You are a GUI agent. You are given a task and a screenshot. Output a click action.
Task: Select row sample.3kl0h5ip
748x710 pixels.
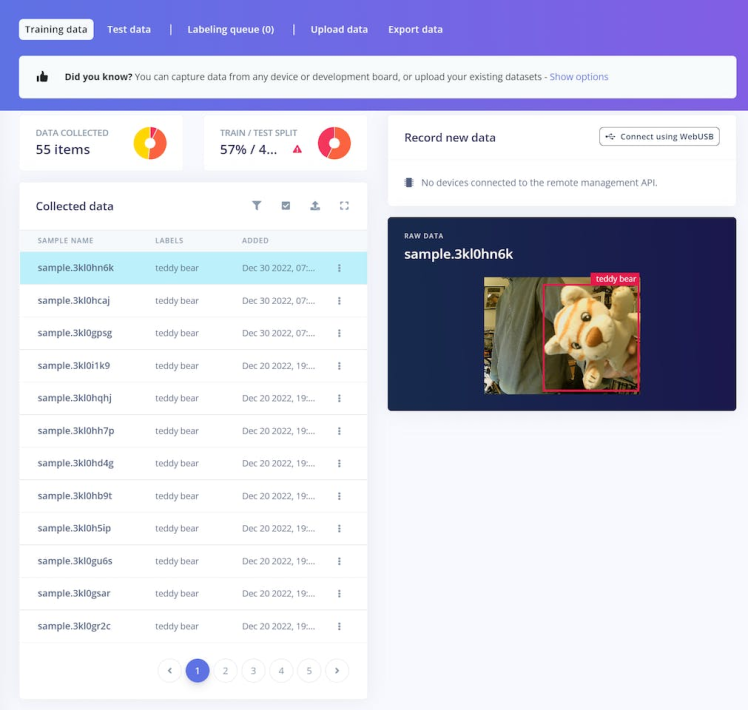(193, 529)
